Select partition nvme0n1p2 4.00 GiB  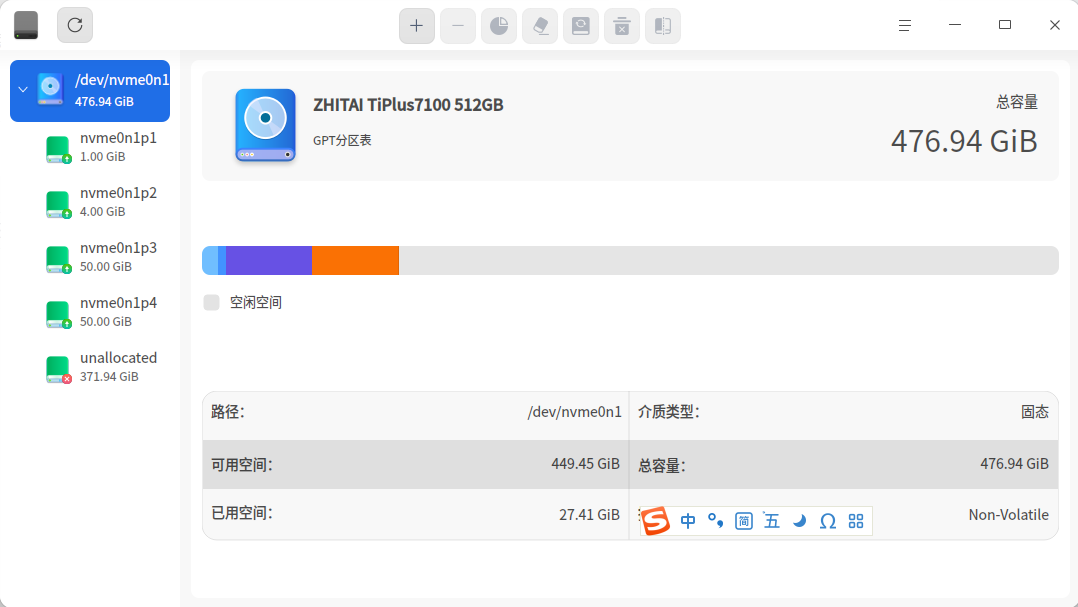click(100, 202)
